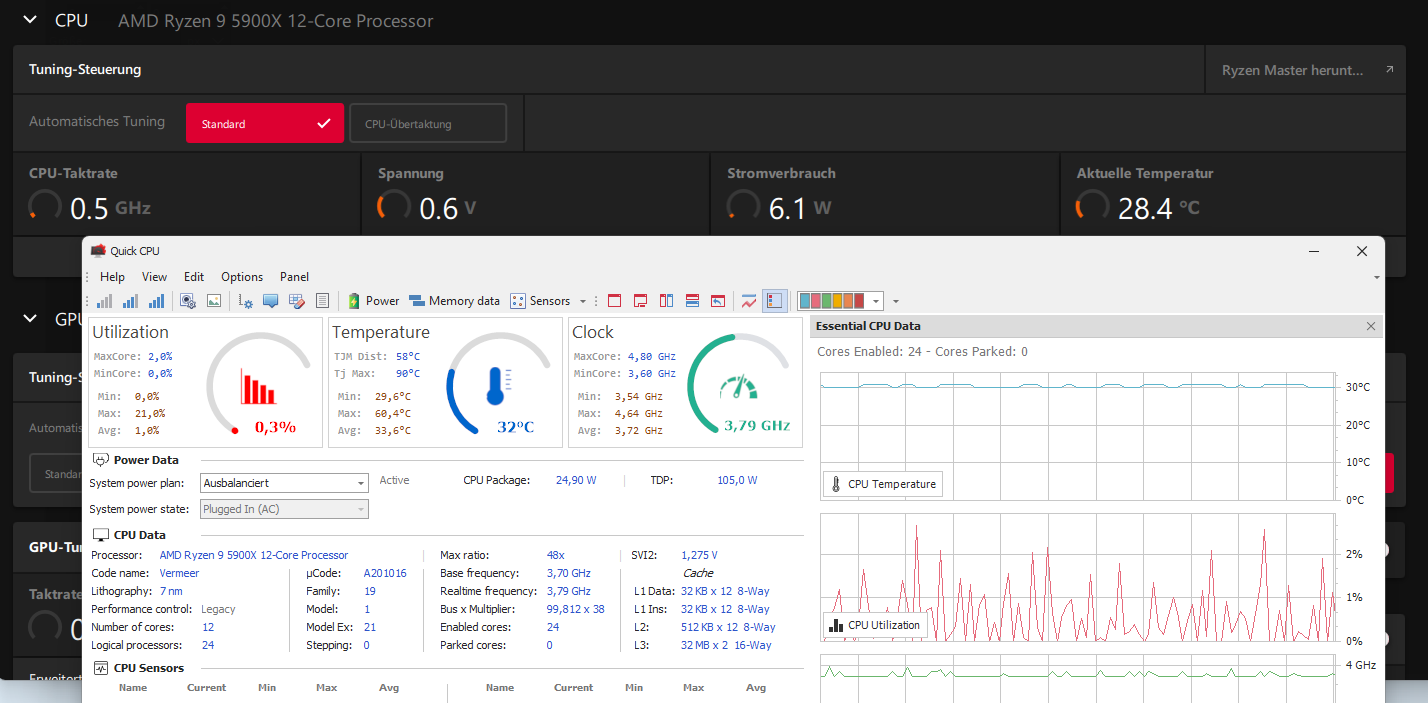Toggle the highlighted side-panel toolbar icon

(774, 301)
